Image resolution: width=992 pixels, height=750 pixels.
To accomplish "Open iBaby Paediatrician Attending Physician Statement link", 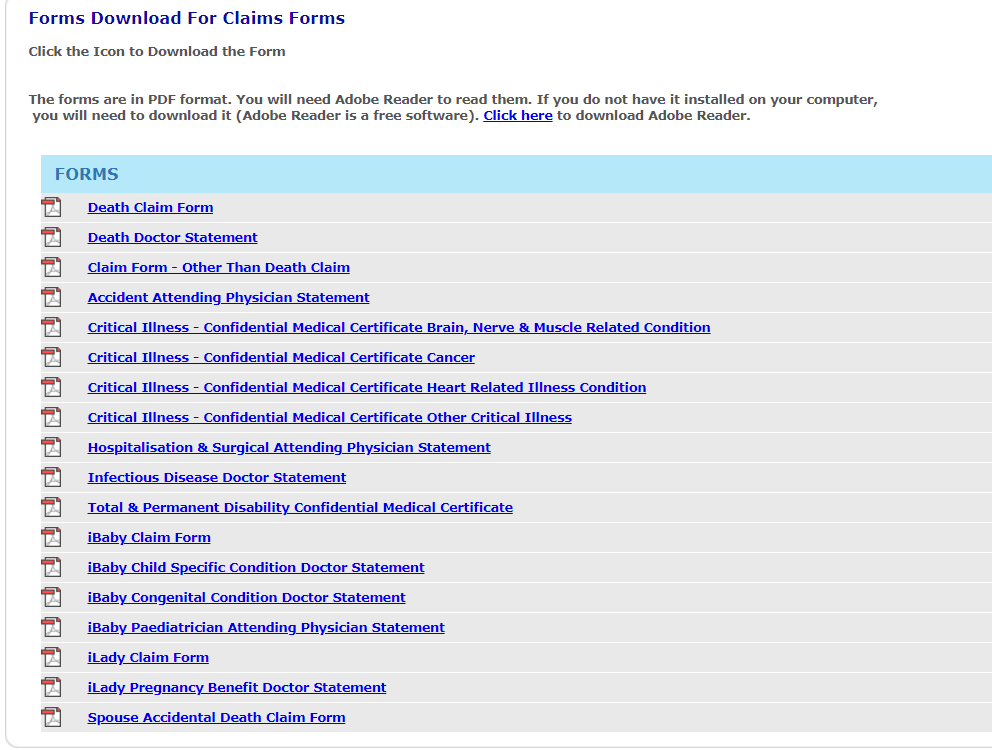I will [x=266, y=627].
